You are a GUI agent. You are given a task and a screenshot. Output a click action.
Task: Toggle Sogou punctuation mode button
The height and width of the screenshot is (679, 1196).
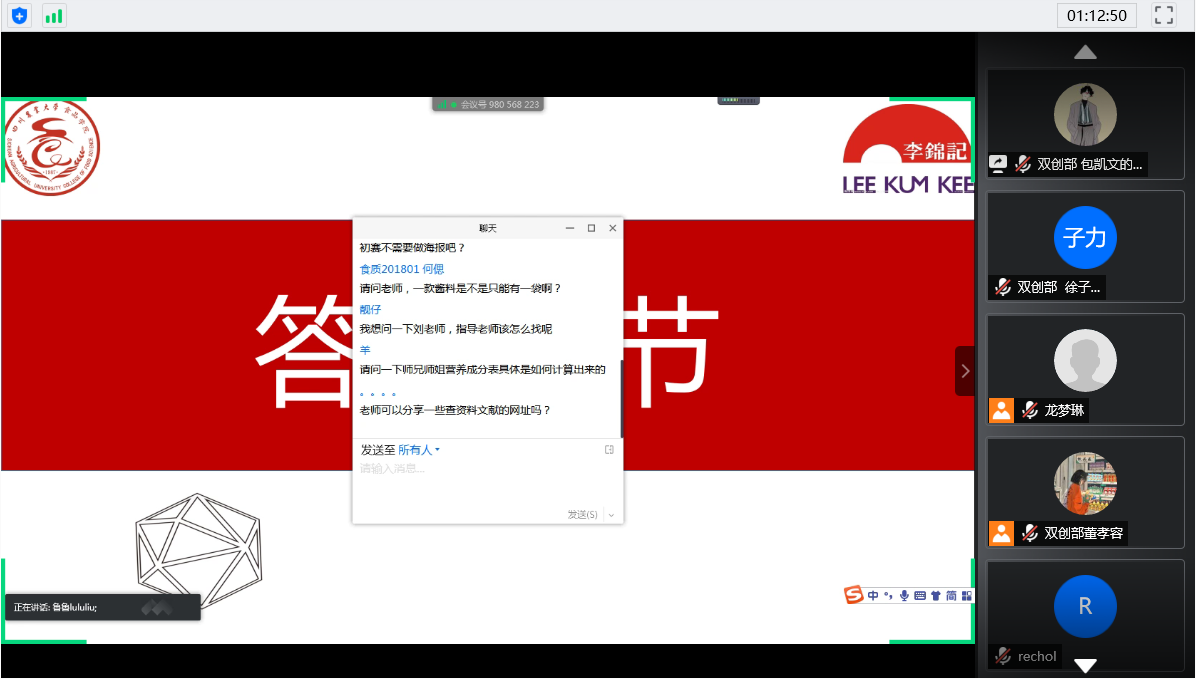[x=887, y=596]
